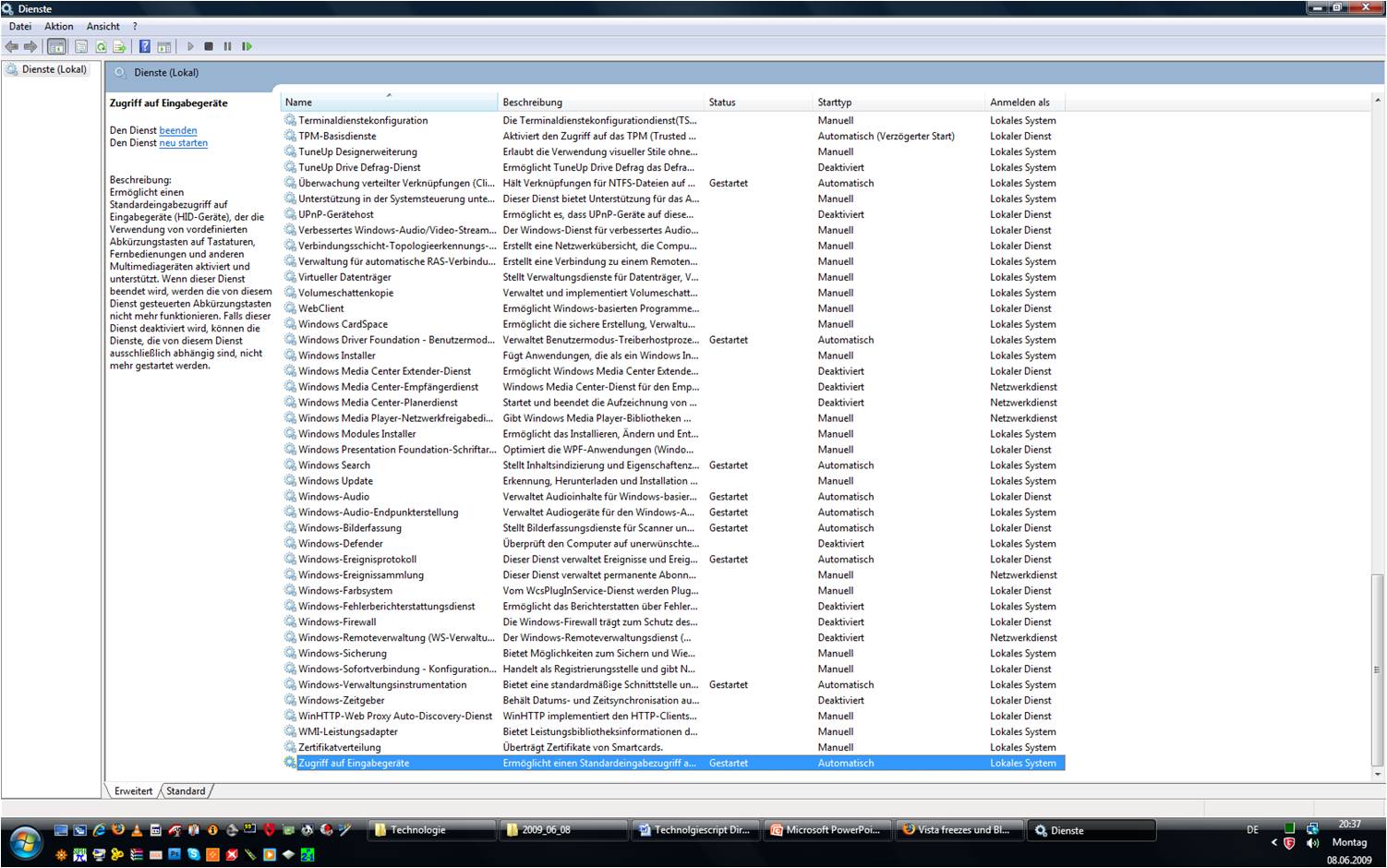Click the vertical scrollbar thumb
This screenshot has height=868, width=1387.
(1377, 669)
